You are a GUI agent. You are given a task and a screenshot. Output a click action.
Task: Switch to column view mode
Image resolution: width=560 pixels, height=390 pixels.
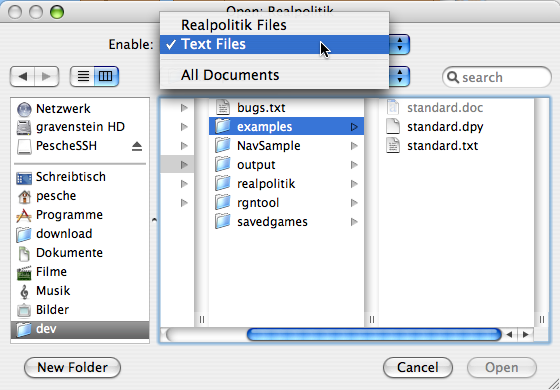point(106,76)
